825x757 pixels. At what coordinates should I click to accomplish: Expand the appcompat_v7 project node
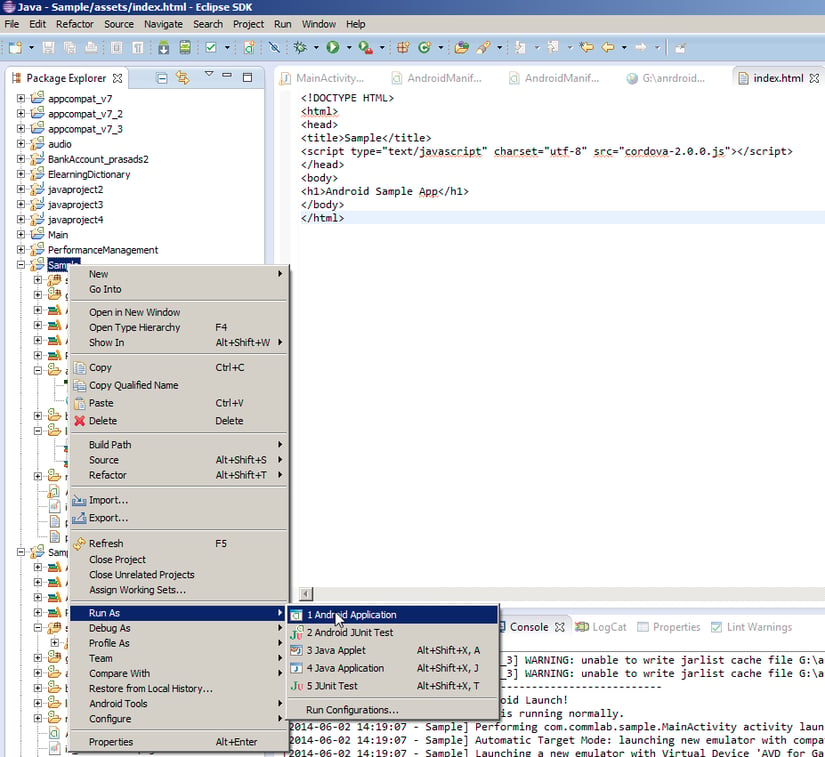click(x=21, y=98)
